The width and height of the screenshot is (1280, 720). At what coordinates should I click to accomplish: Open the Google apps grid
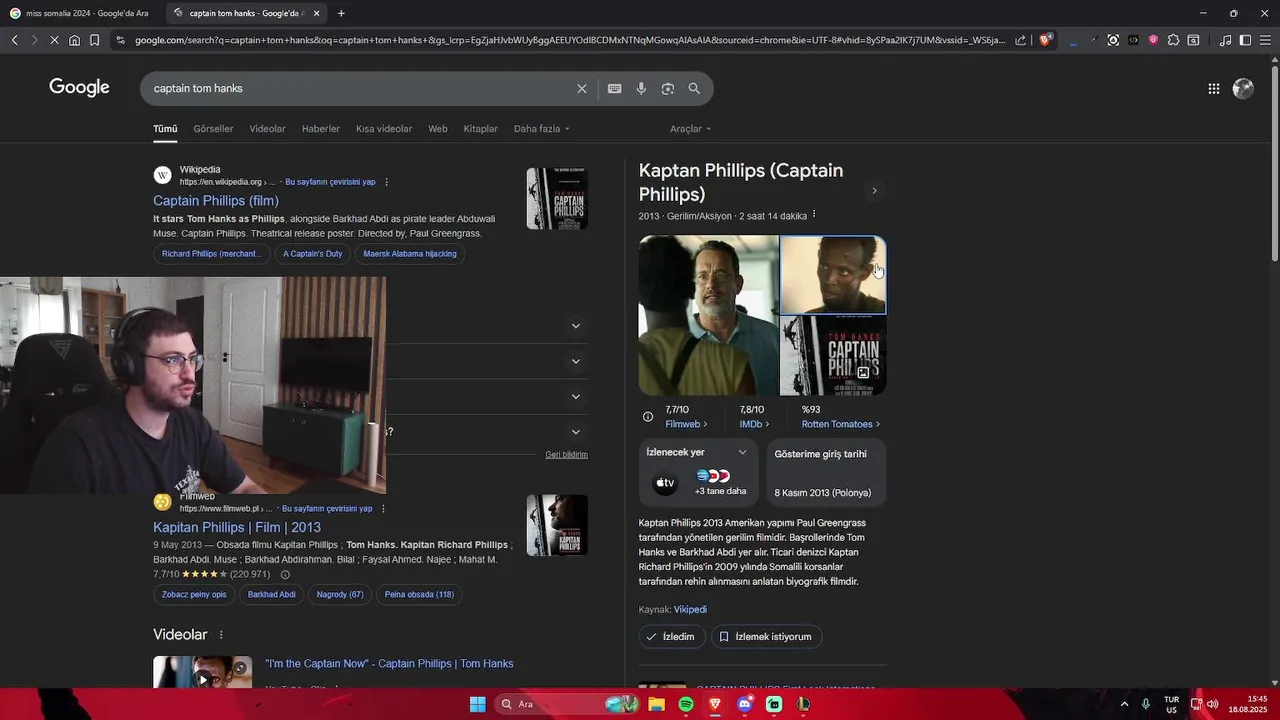point(1214,88)
